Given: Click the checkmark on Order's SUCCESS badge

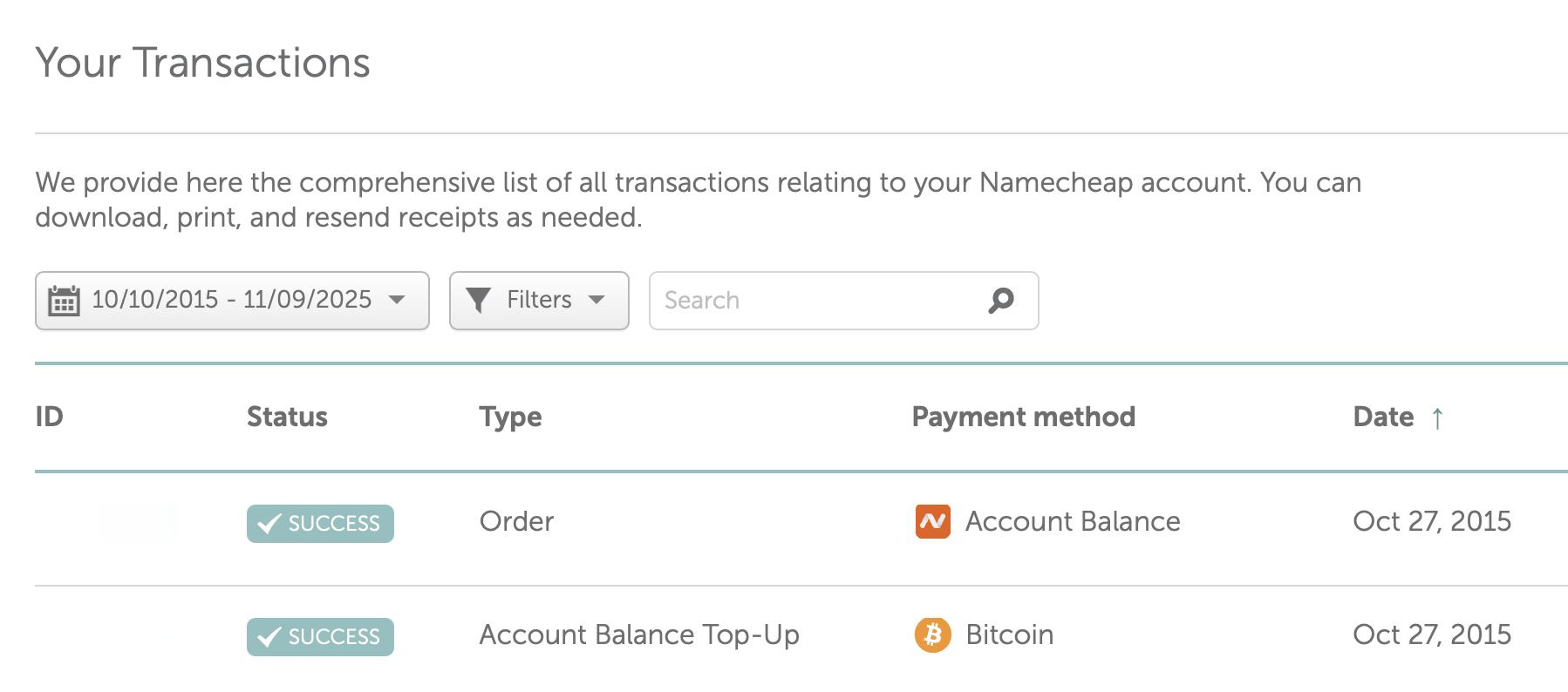Looking at the screenshot, I should point(269,524).
